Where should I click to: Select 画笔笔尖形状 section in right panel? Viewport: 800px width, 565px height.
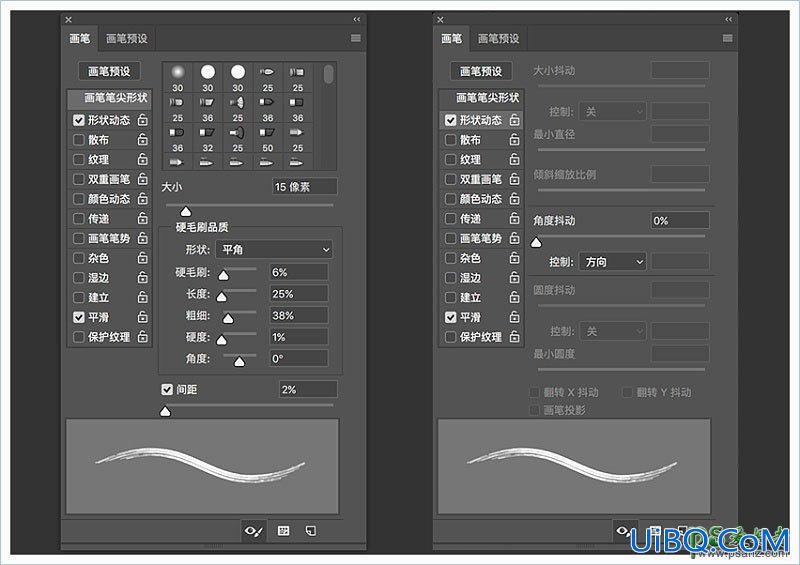coord(481,97)
